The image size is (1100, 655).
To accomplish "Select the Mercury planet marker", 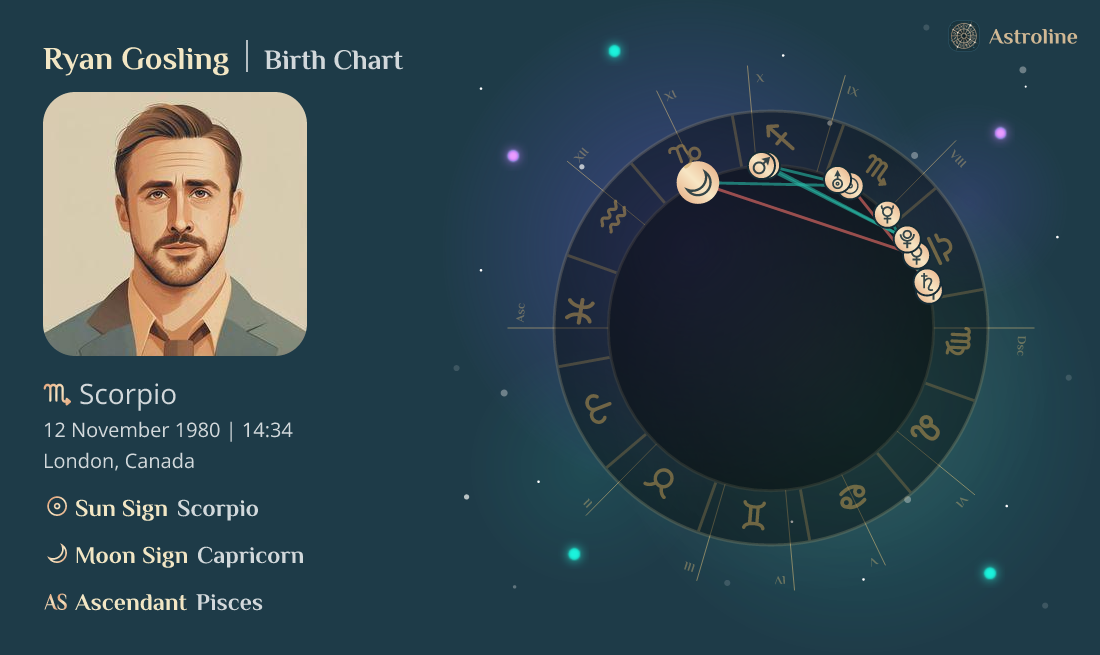I will tap(887, 213).
